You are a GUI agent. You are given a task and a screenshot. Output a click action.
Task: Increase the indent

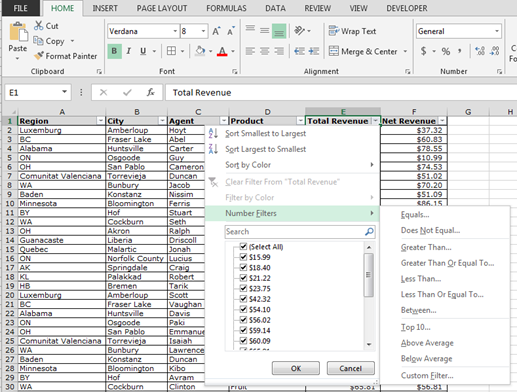click(314, 51)
